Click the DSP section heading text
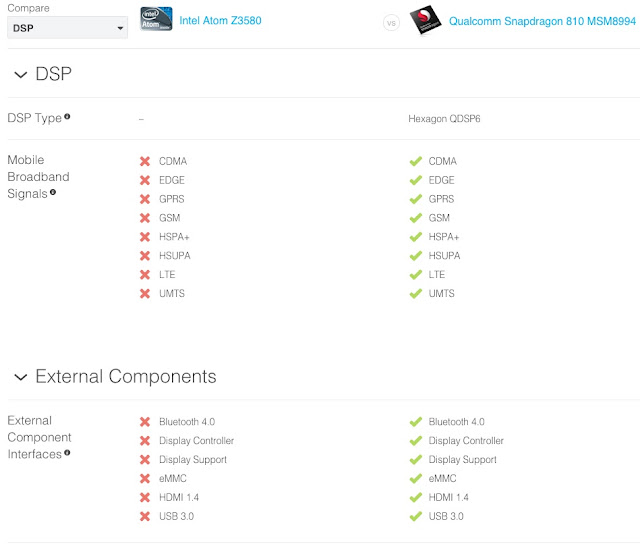This screenshot has width=640, height=544. click(53, 74)
